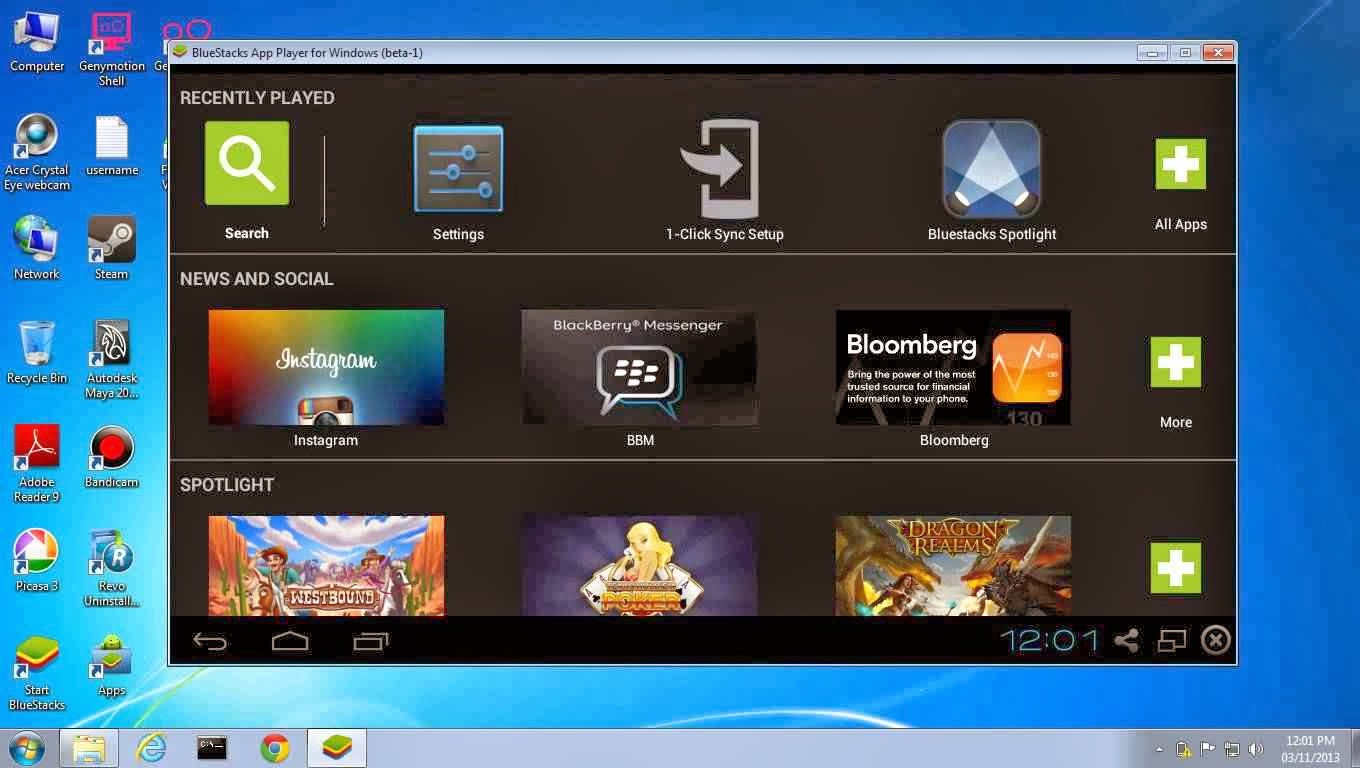Select the Autodesk Maya desktop shortcut
1360x768 pixels.
(x=111, y=359)
